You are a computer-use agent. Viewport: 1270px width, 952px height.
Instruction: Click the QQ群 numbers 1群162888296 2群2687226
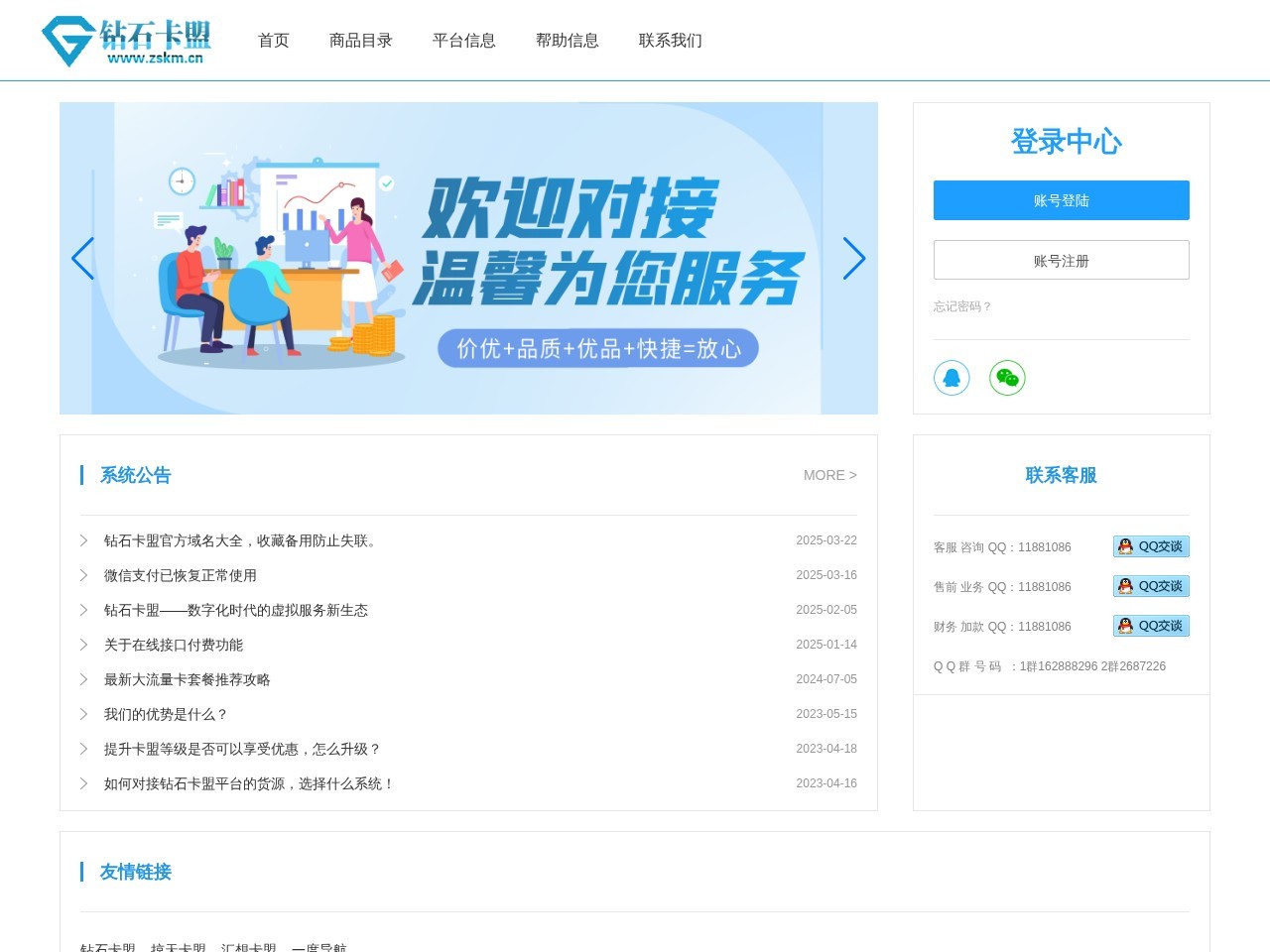1092,666
